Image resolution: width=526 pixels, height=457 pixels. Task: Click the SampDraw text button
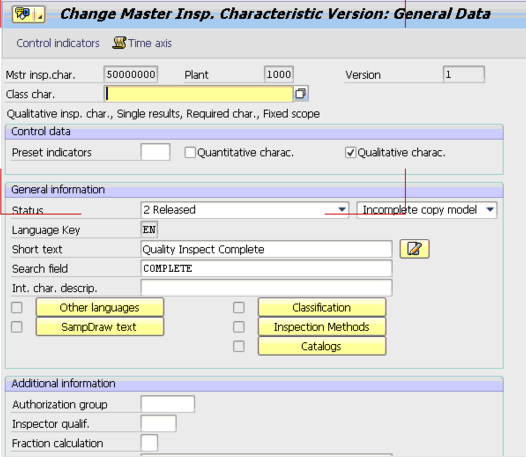click(100, 327)
